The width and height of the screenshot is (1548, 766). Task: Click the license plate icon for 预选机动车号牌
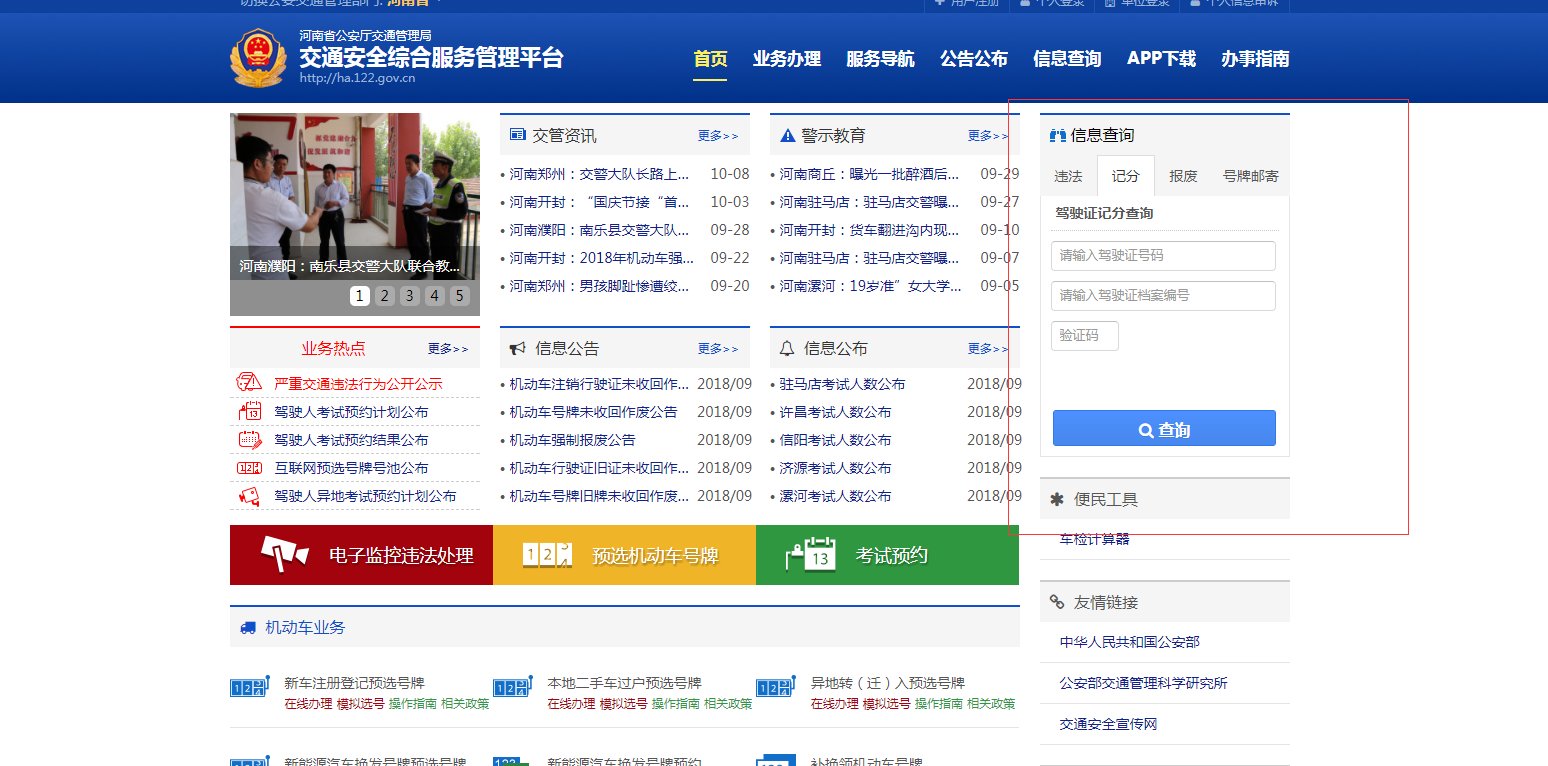(x=549, y=555)
